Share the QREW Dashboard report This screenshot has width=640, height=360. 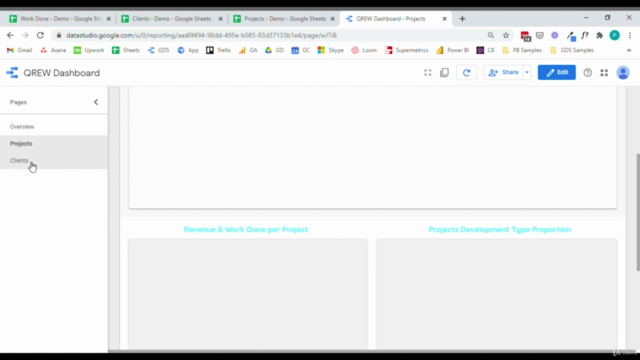point(503,73)
